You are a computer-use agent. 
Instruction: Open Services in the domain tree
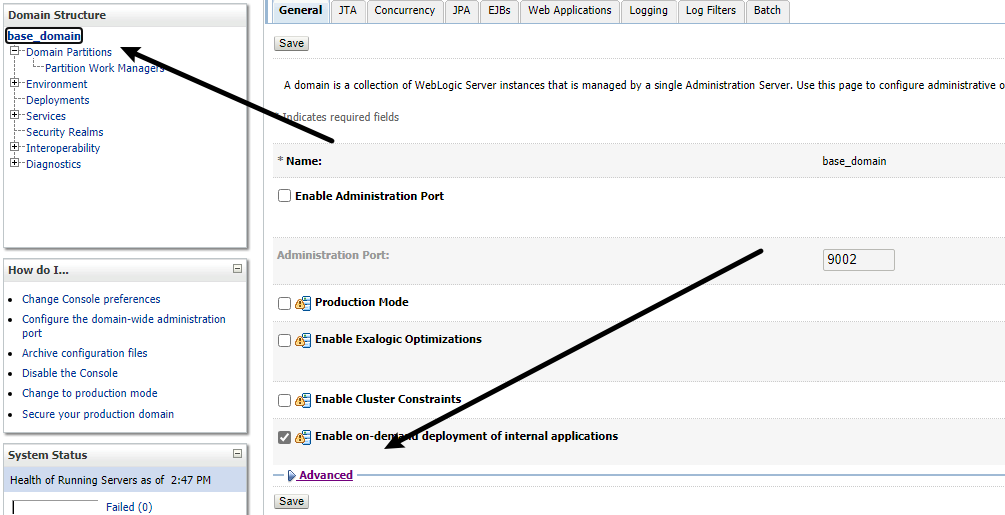[46, 116]
